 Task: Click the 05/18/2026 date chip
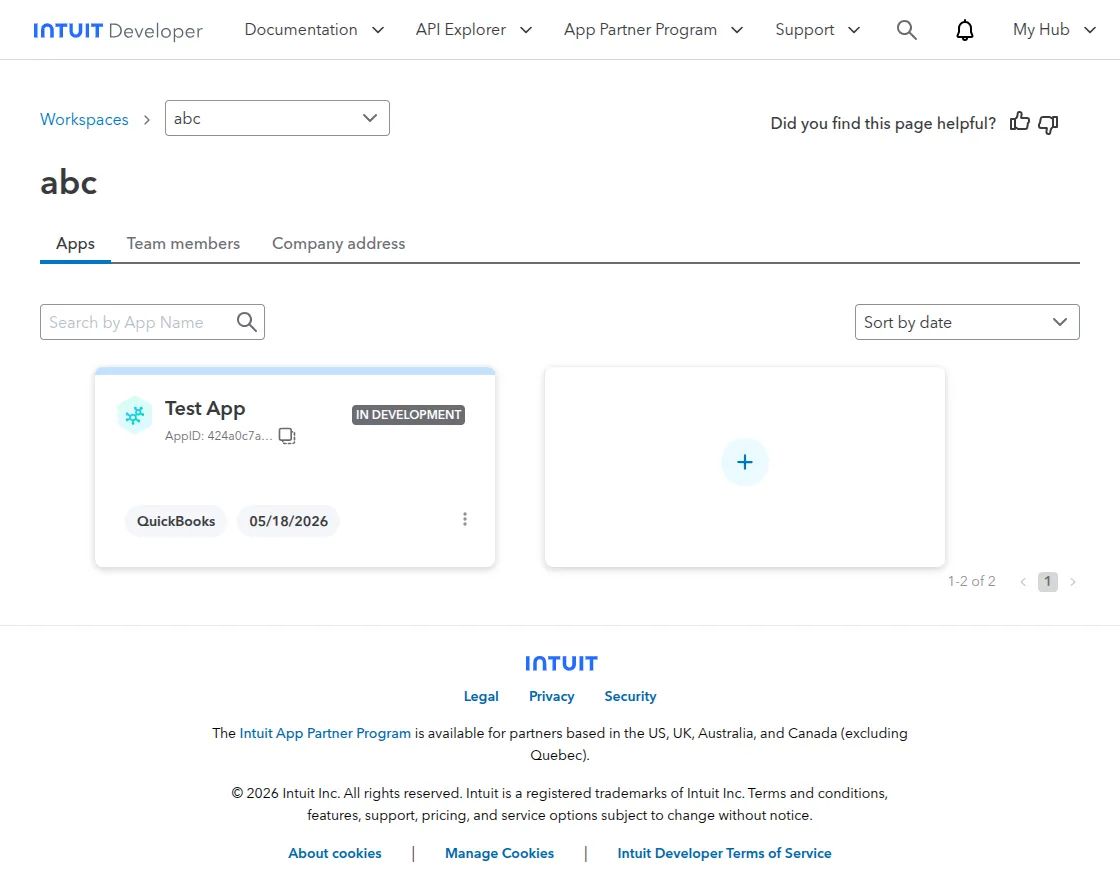(289, 521)
